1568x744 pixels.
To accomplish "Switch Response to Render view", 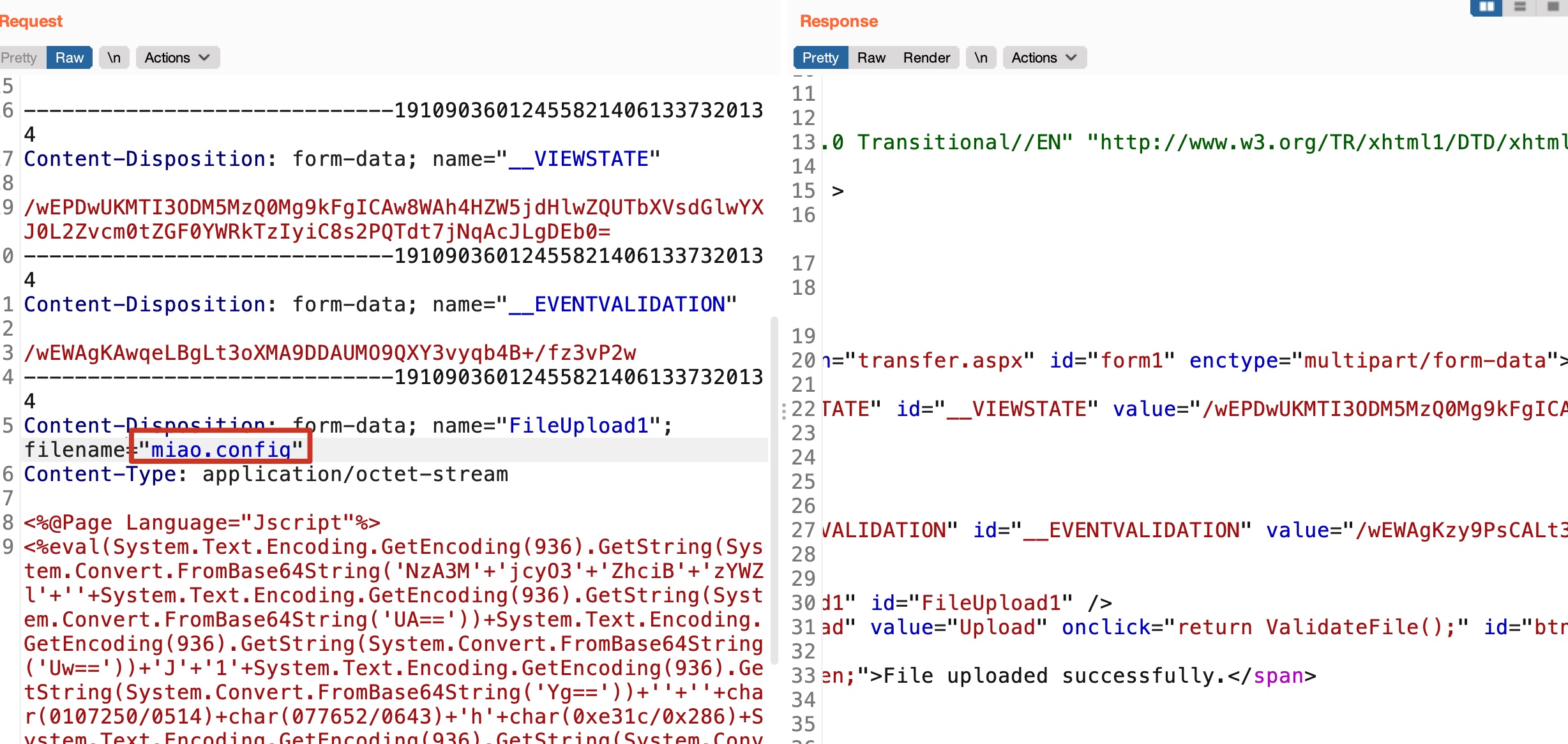I will [926, 57].
